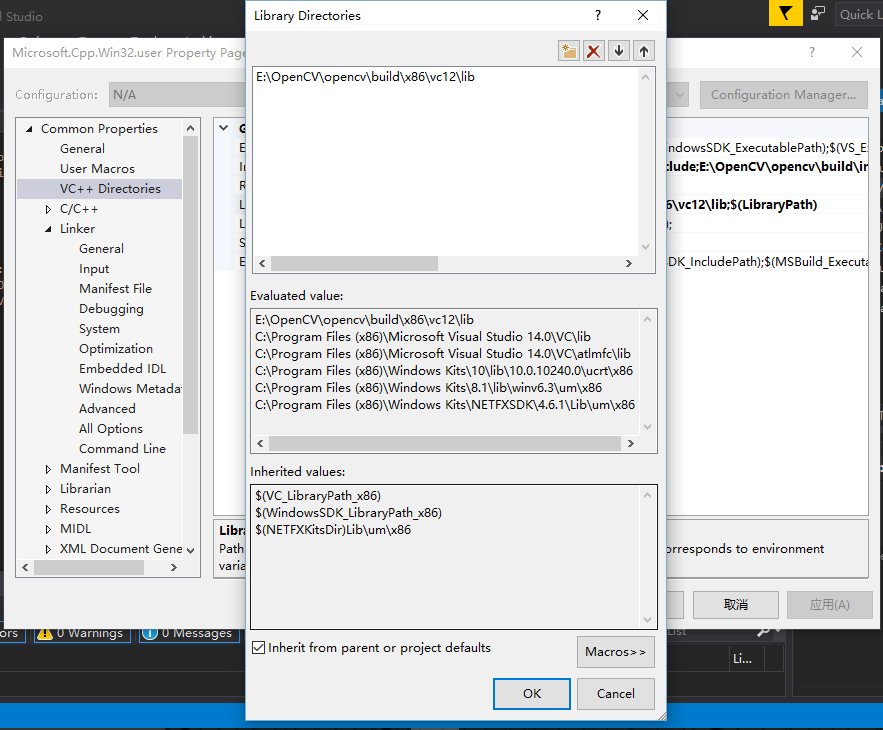Open the Visual Studio notifications flag
This screenshot has height=730, width=883.
[785, 13]
